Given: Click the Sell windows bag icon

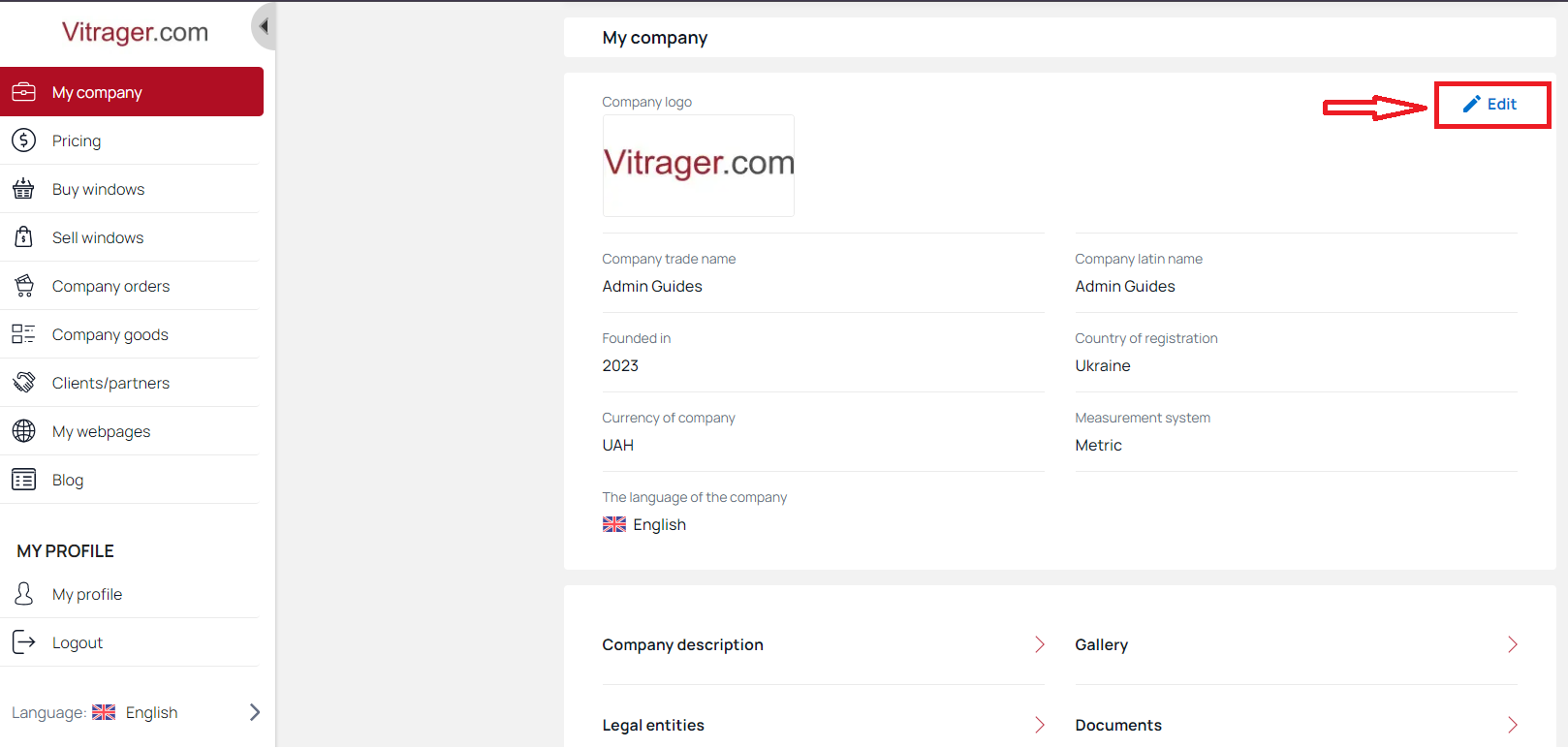Looking at the screenshot, I should [24, 237].
